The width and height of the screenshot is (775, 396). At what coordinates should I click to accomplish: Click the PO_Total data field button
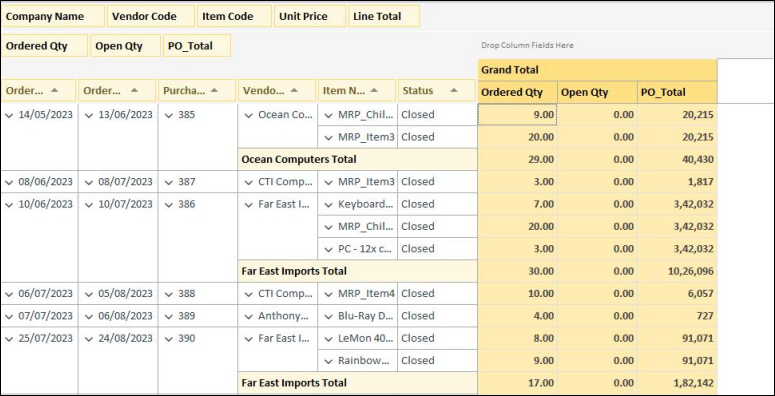click(x=197, y=46)
